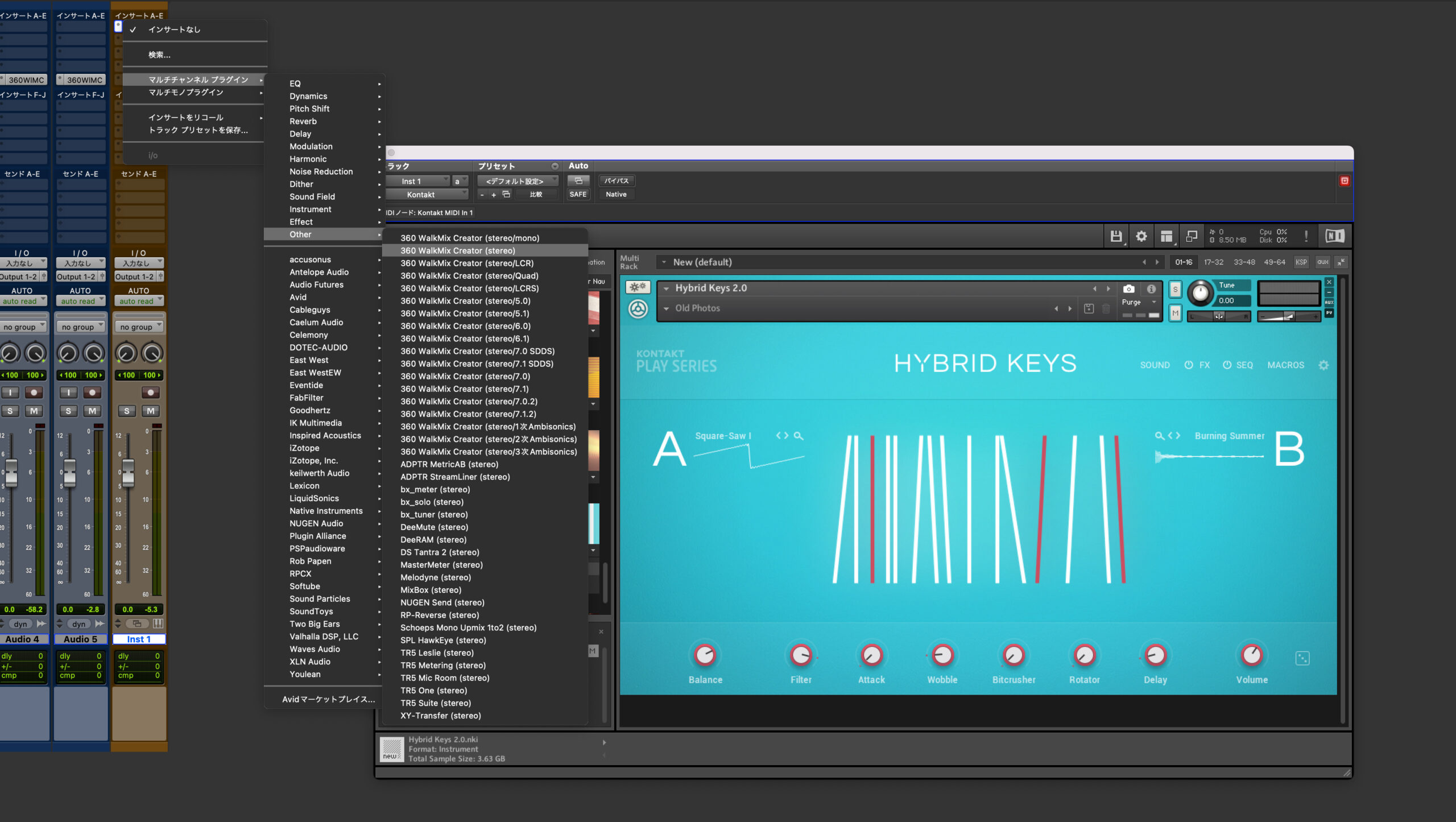The width and height of the screenshot is (1456, 822).
Task: Open the Purge dropdown menu
Action: pyautogui.click(x=1139, y=302)
